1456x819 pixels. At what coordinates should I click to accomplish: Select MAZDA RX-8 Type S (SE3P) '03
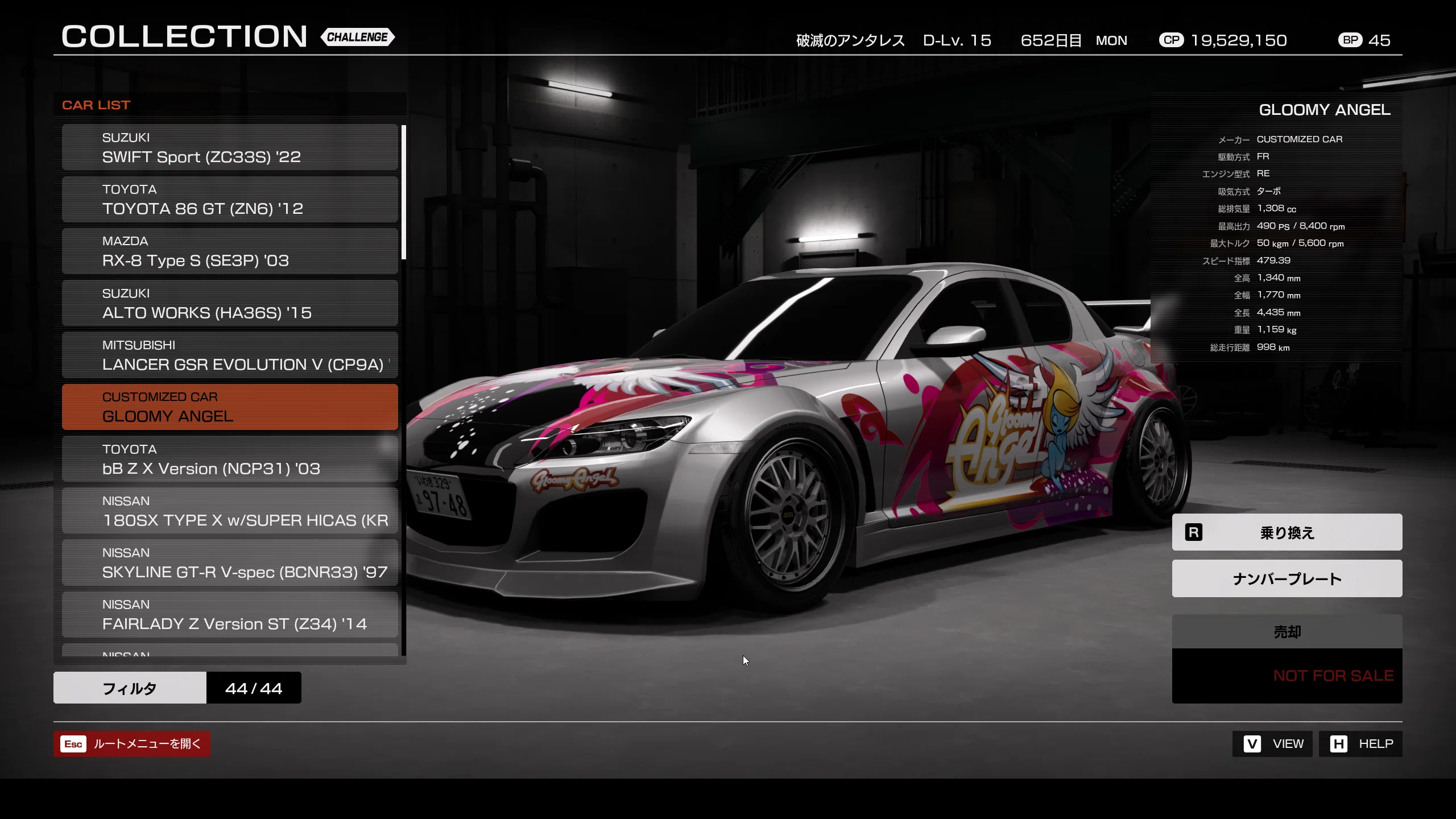pyautogui.click(x=230, y=251)
